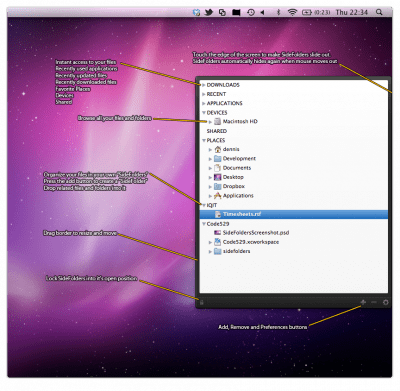Click the (0:23) battery time text
This screenshot has width=400, height=391.
click(x=322, y=12)
